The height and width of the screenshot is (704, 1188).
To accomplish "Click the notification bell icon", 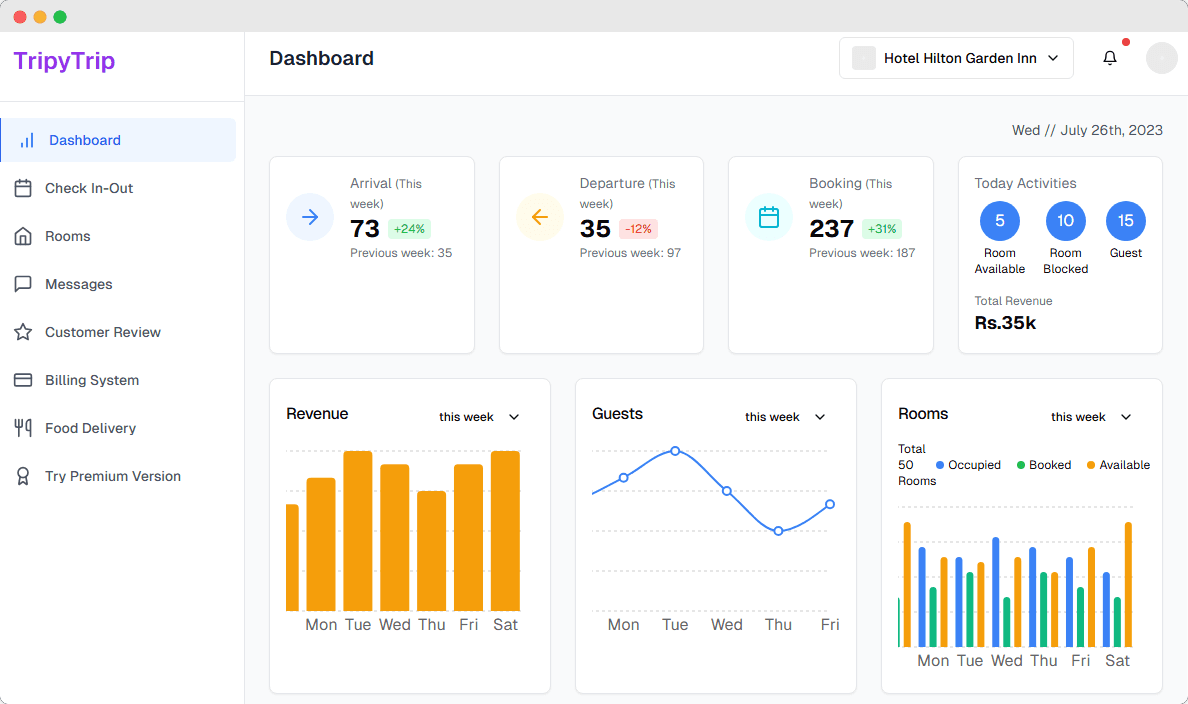I will [x=1110, y=58].
